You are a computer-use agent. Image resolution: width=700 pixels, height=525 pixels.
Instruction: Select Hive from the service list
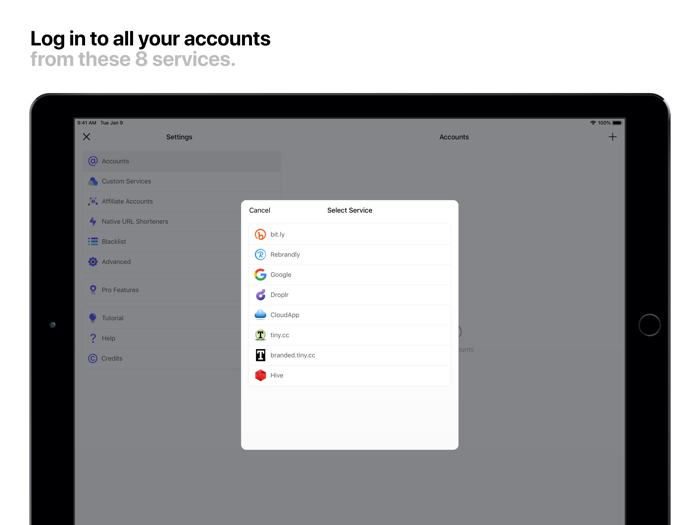coord(350,375)
